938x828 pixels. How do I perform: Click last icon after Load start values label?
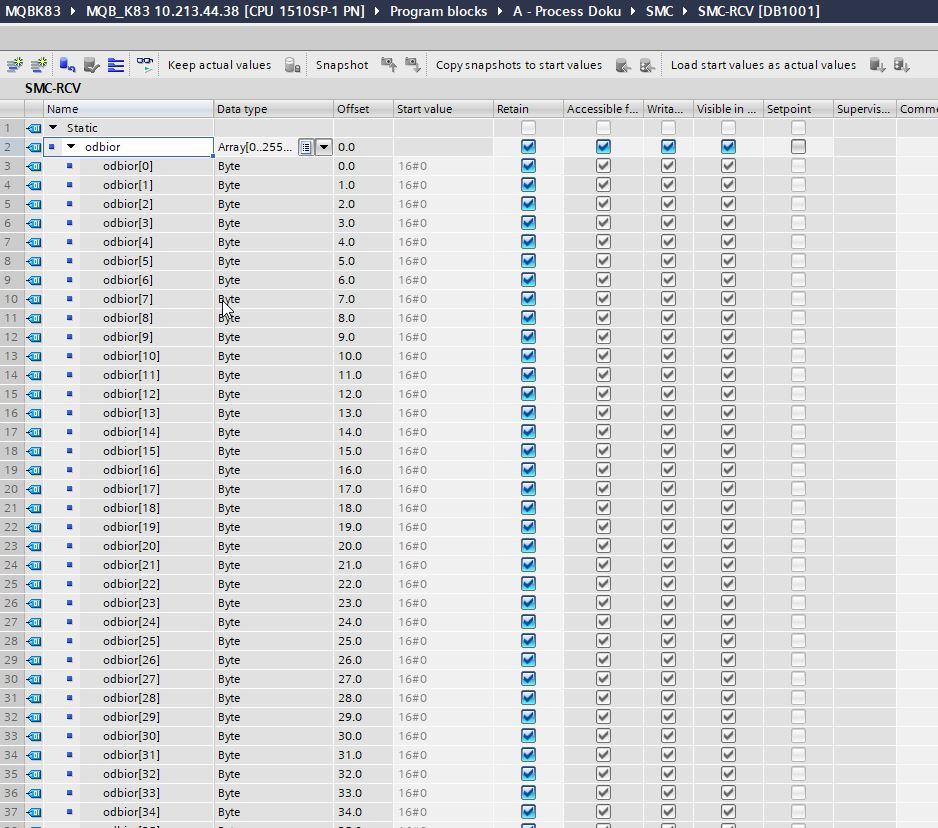901,65
